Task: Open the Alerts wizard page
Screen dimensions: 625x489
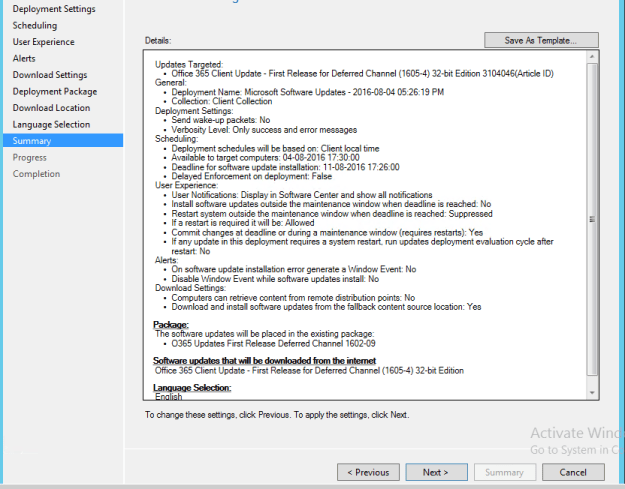Action: click(x=24, y=59)
